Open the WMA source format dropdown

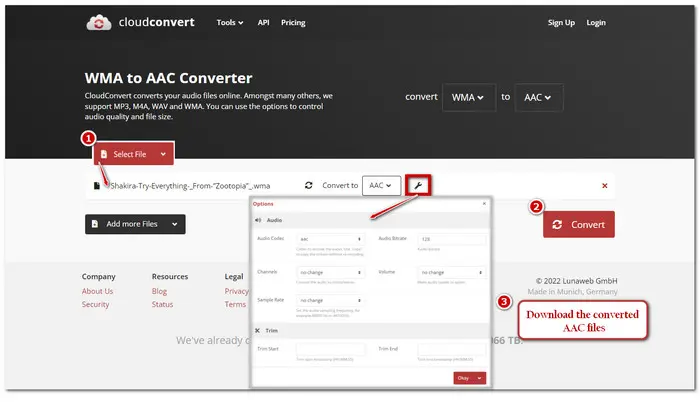click(468, 97)
